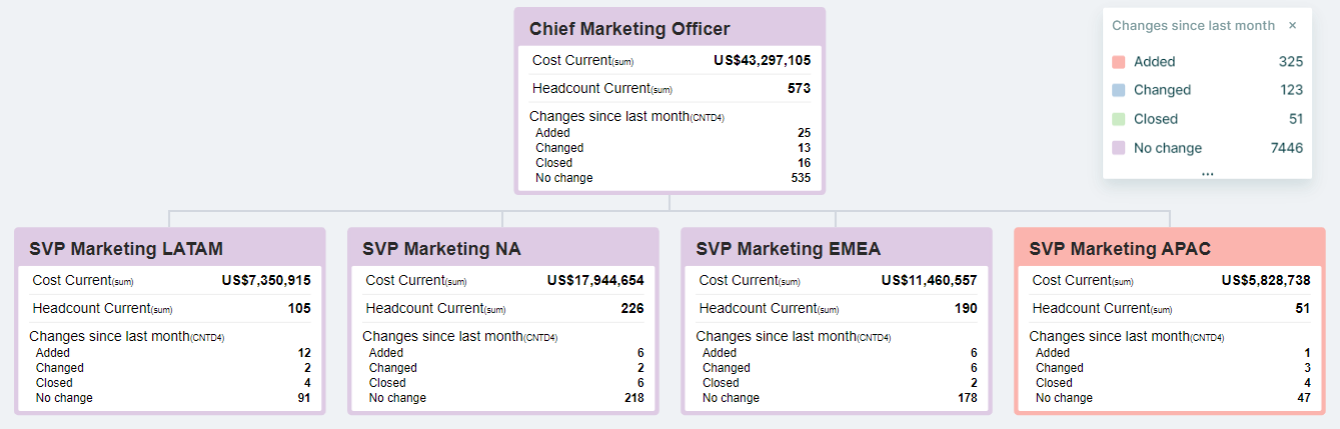The width and height of the screenshot is (1340, 429).
Task: Click the Added legend label
Action: [1155, 62]
